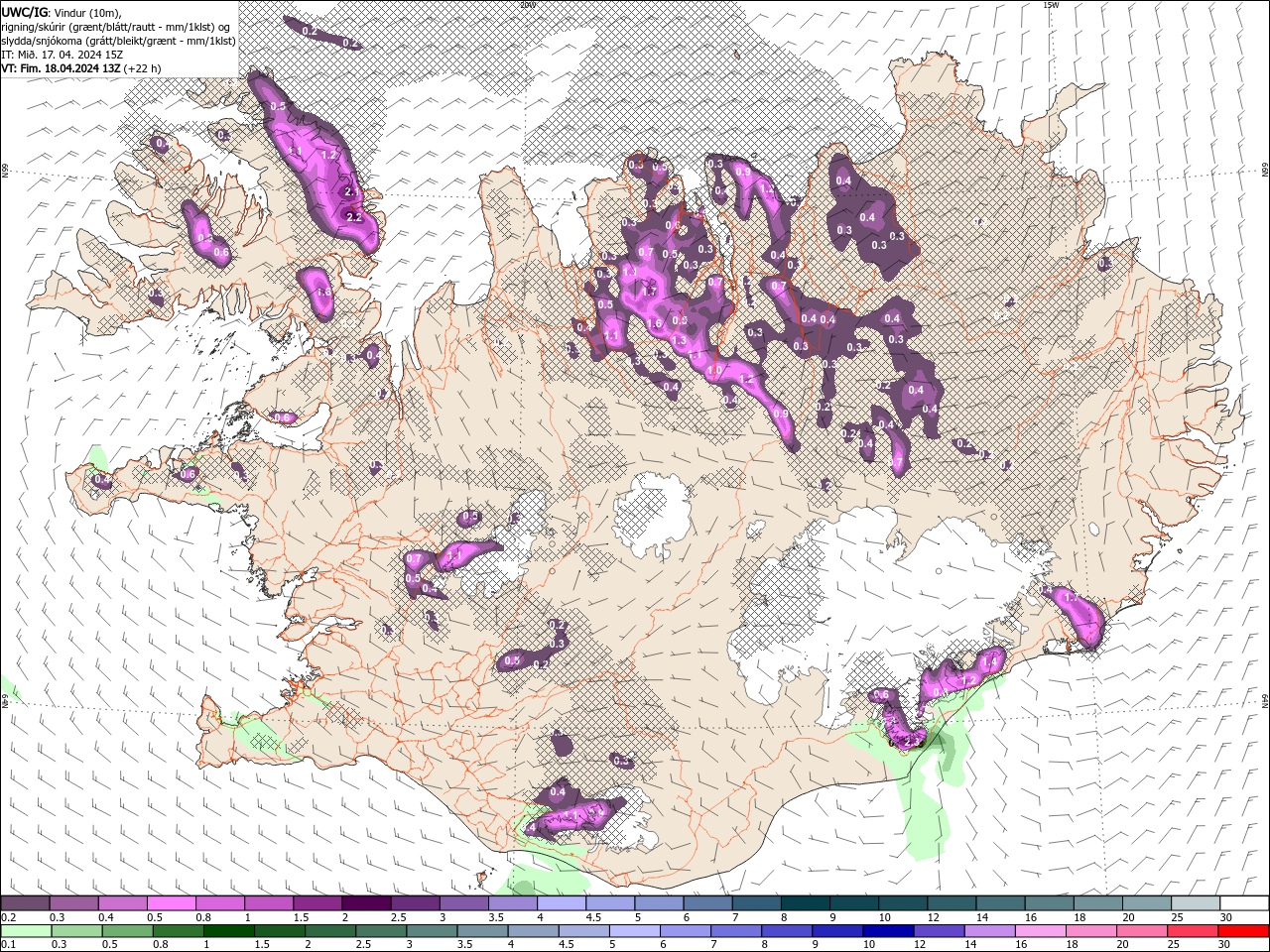Click the 3.5–4 blue-grey swatch in the lower legend

coord(482,930)
